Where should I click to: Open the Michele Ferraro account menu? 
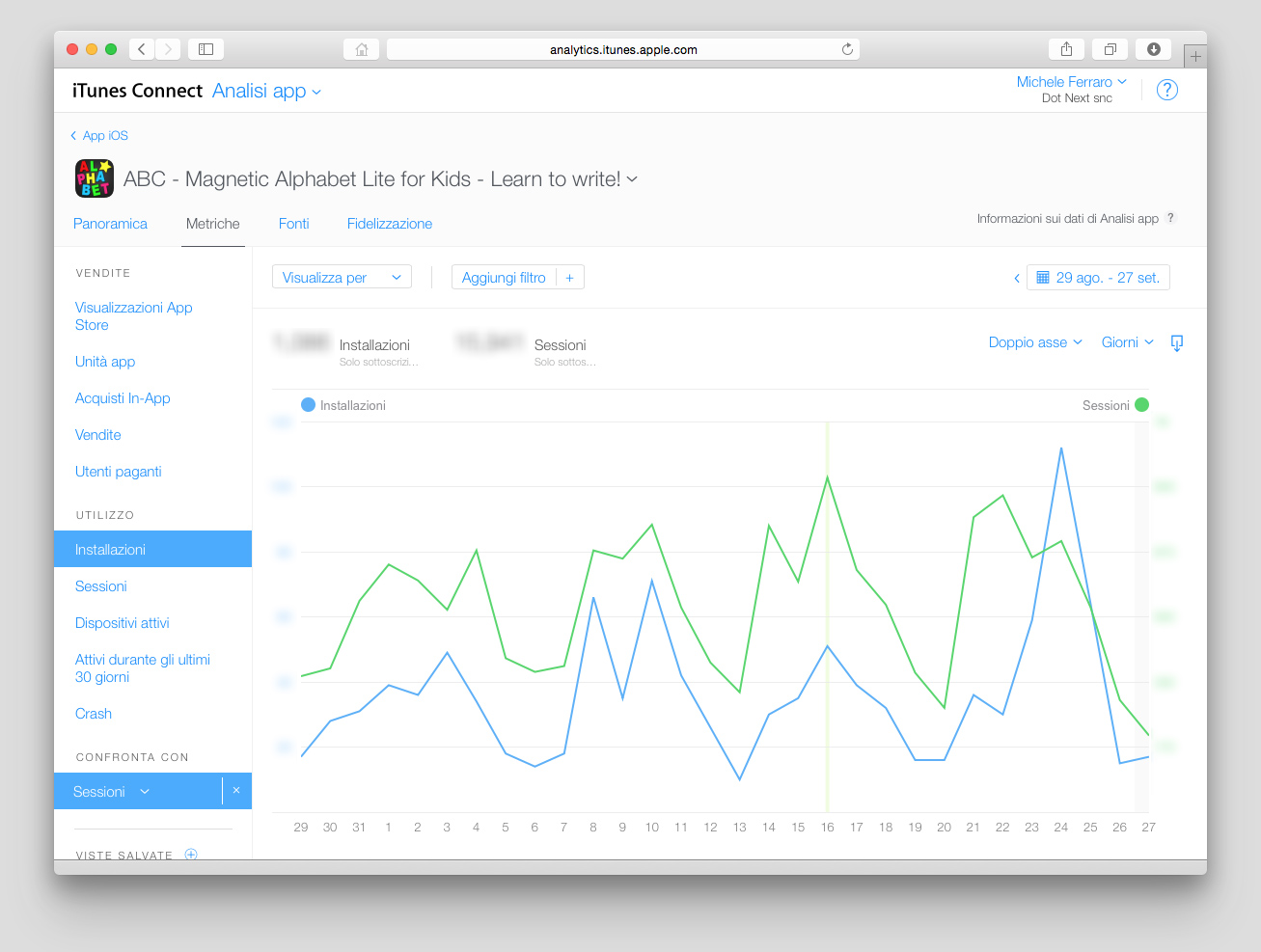pyautogui.click(x=1071, y=82)
